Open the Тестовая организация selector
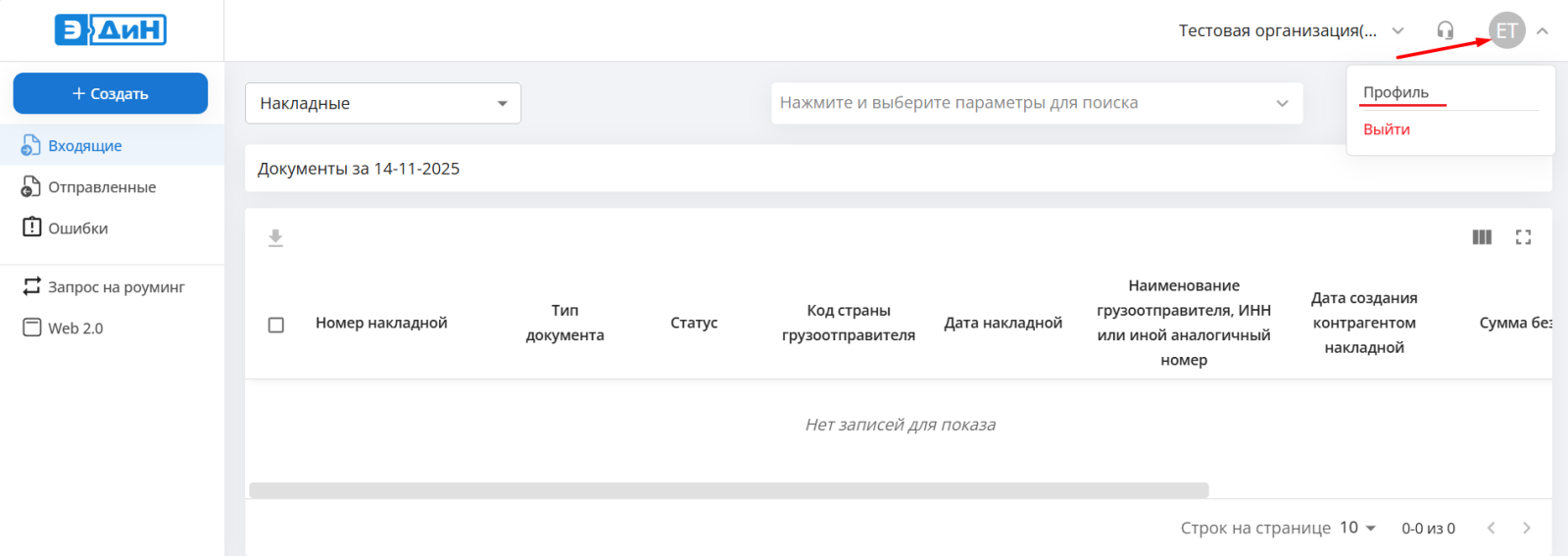Viewport: 1568px width, 556px height. tap(1290, 30)
